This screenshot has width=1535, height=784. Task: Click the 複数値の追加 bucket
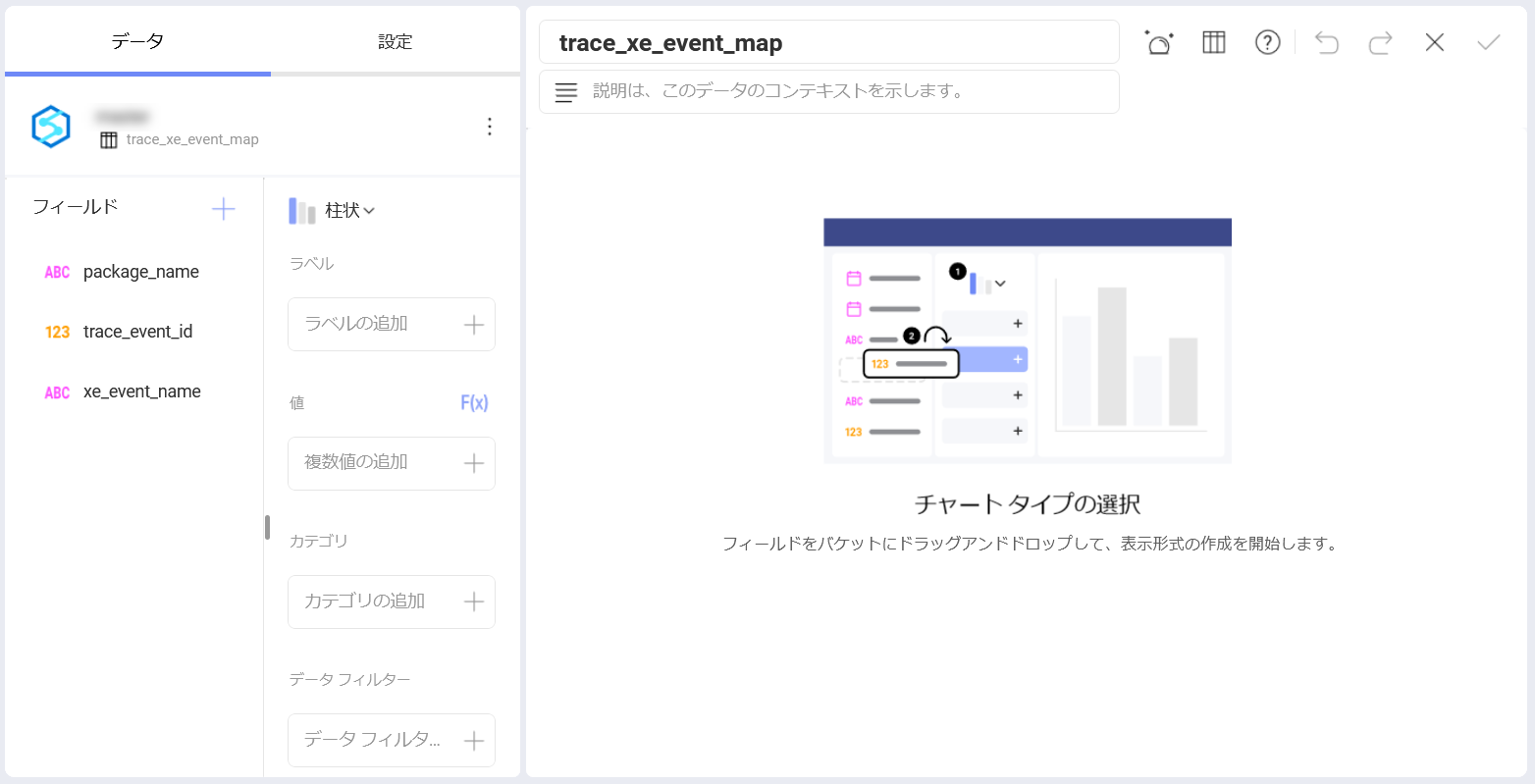(392, 463)
